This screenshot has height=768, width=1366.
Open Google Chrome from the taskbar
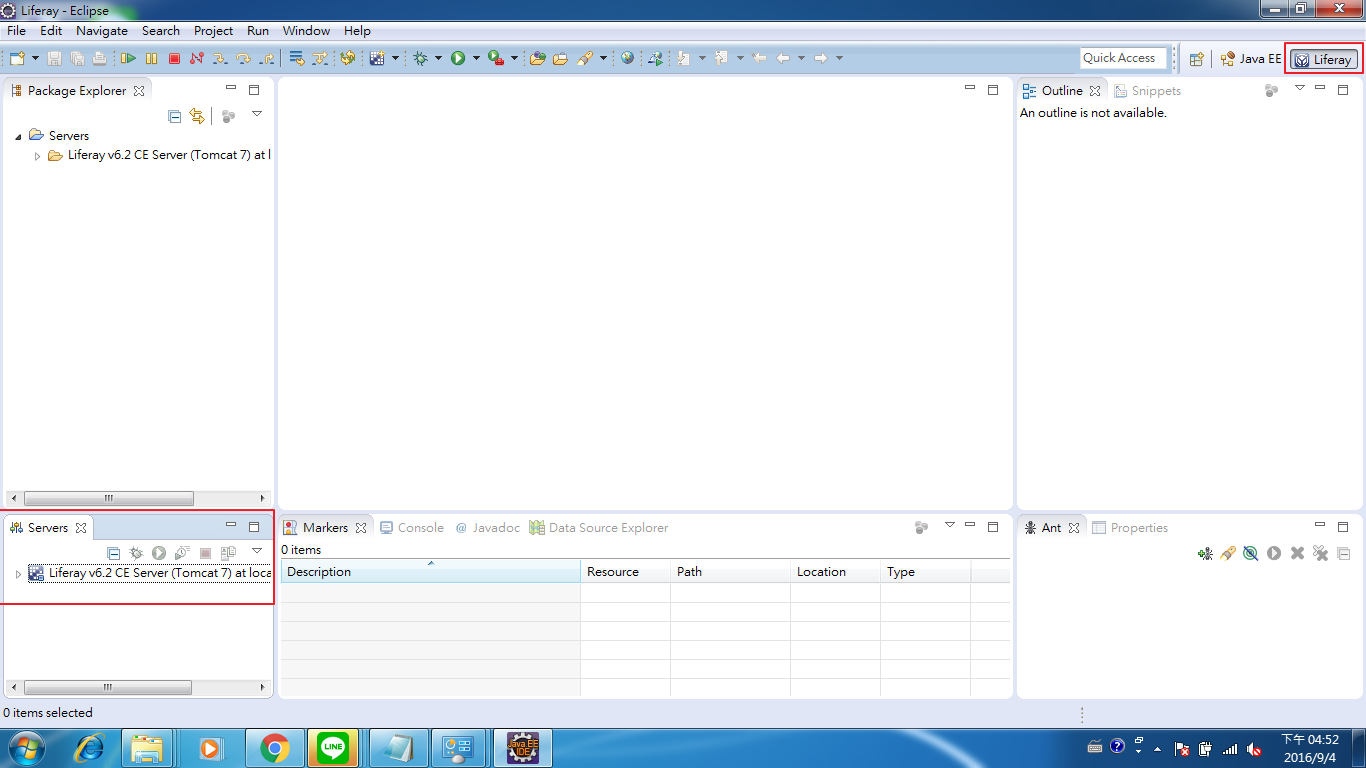[275, 748]
